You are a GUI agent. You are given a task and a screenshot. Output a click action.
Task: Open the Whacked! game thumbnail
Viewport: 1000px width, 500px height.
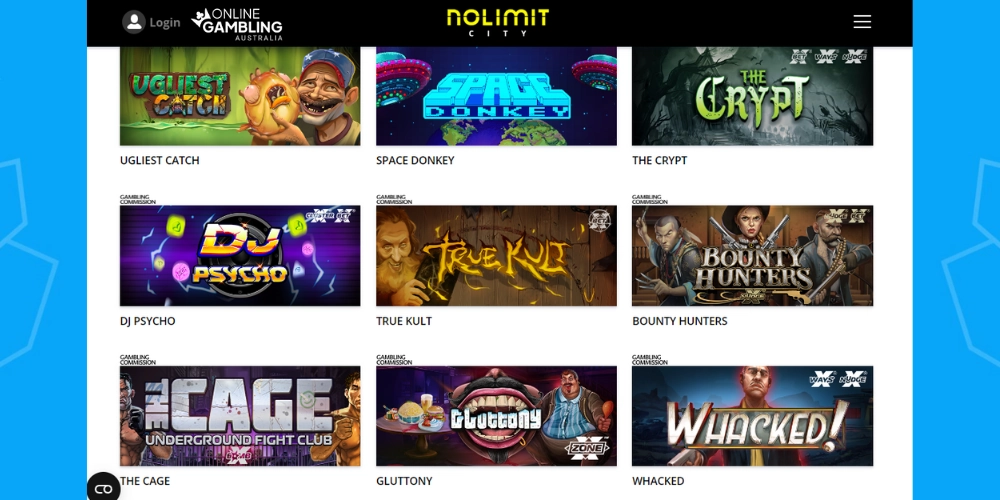753,416
